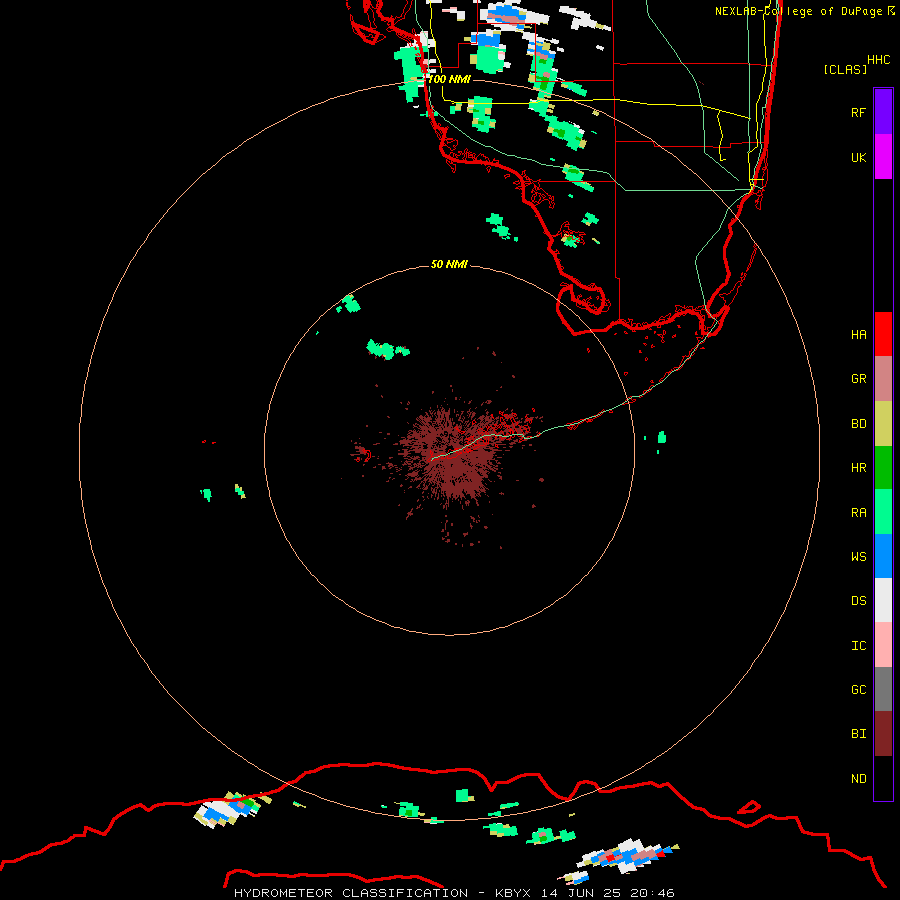Image resolution: width=900 pixels, height=900 pixels.
Task: Click the HR dark green swatch
Action: (883, 468)
